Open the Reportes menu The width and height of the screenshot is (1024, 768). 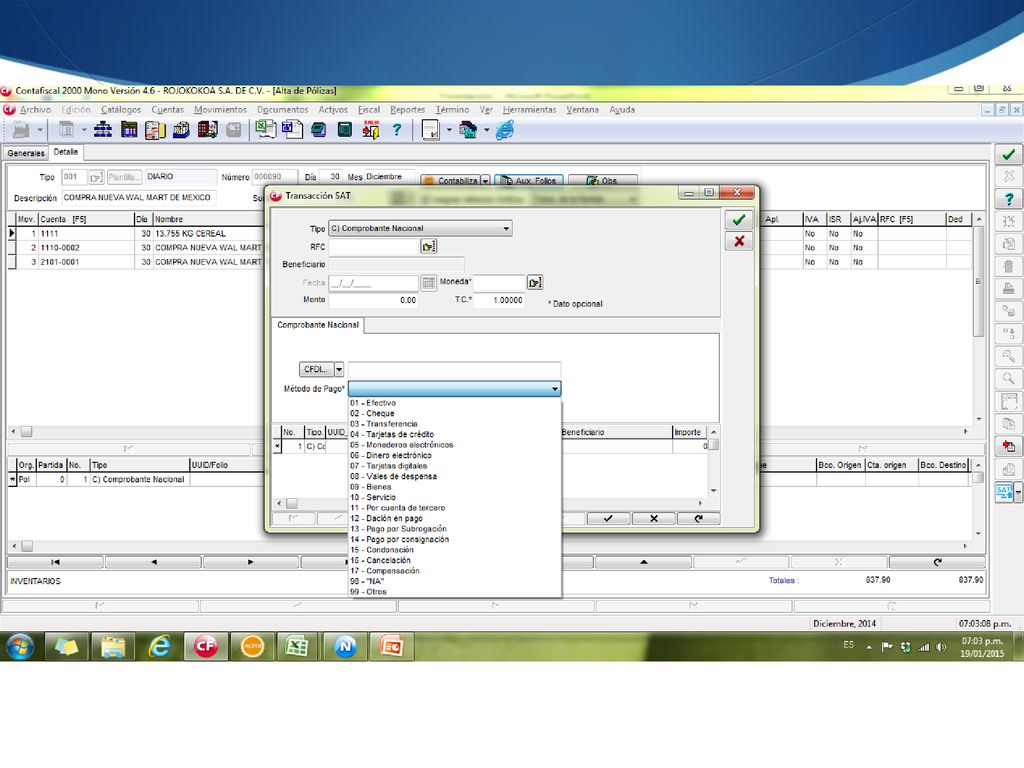[408, 110]
